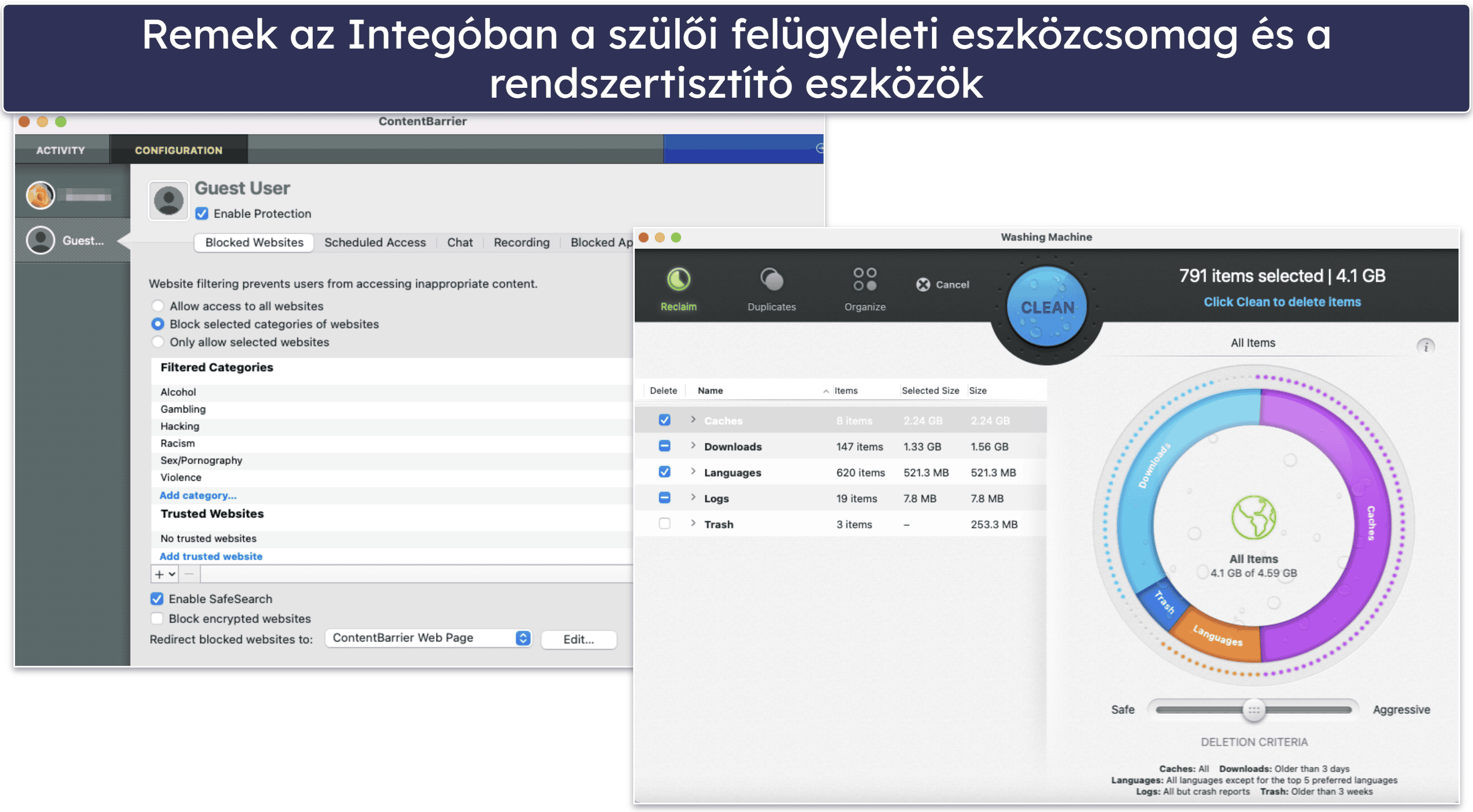Viewport: 1473px width, 812px height.
Task: Click the Guest User profile picture
Action: (x=168, y=201)
